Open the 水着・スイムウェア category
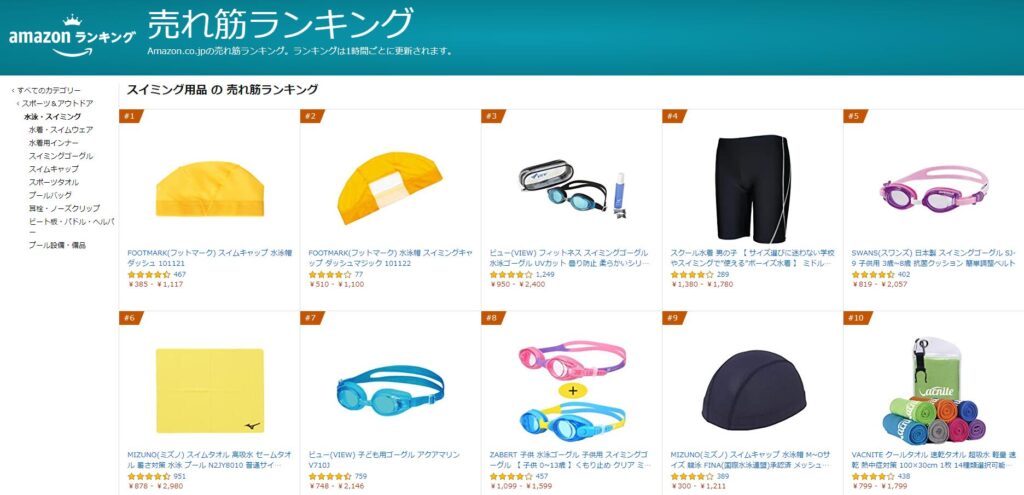 tap(61, 129)
